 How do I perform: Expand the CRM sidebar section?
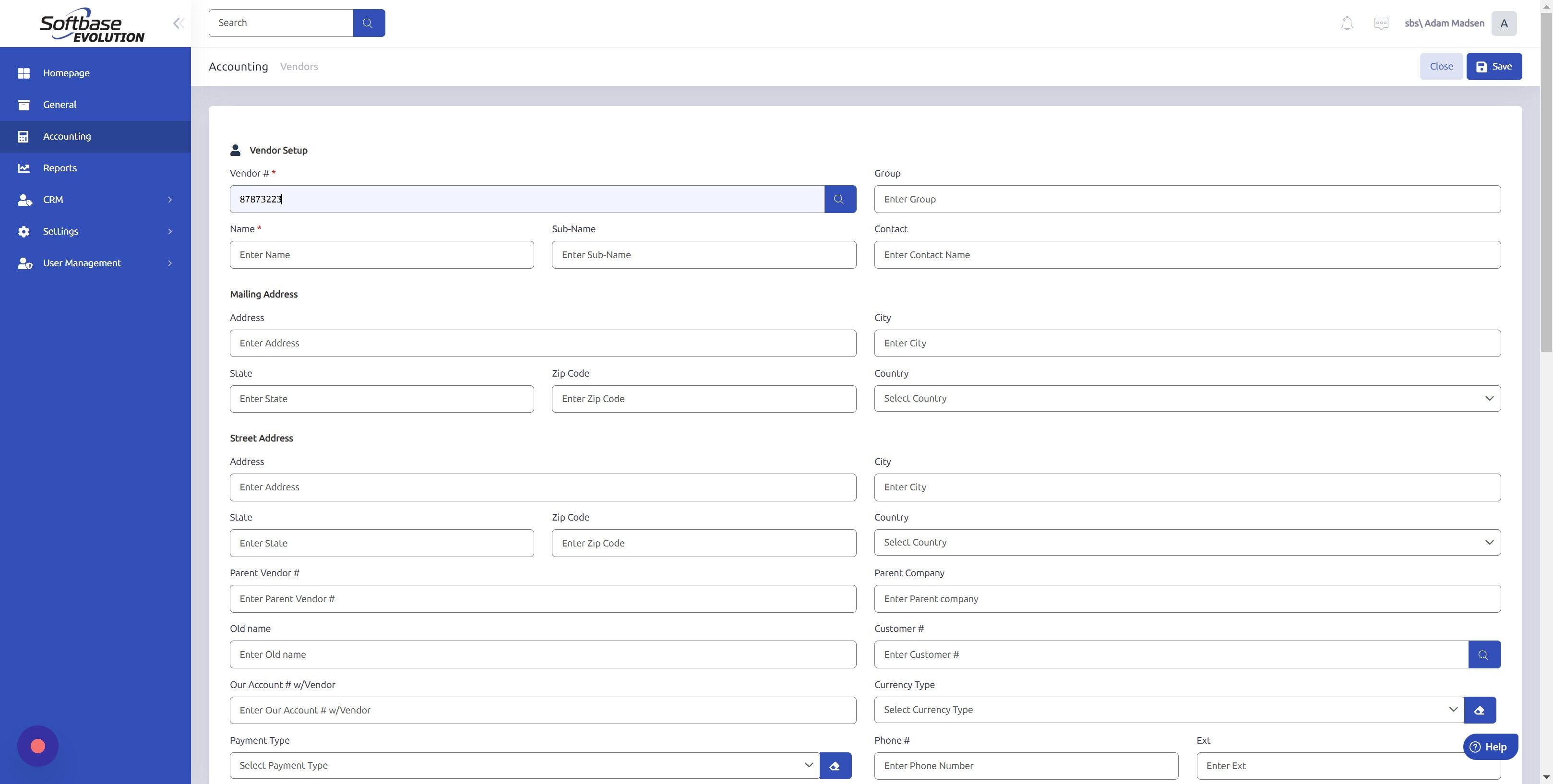pos(170,200)
